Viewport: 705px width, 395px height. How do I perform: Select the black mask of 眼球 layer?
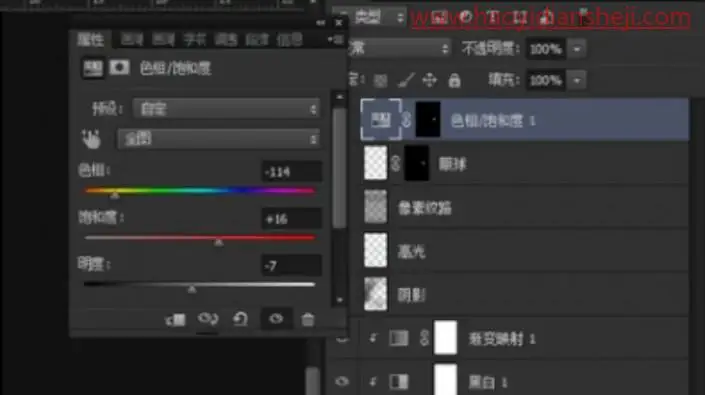[417, 163]
